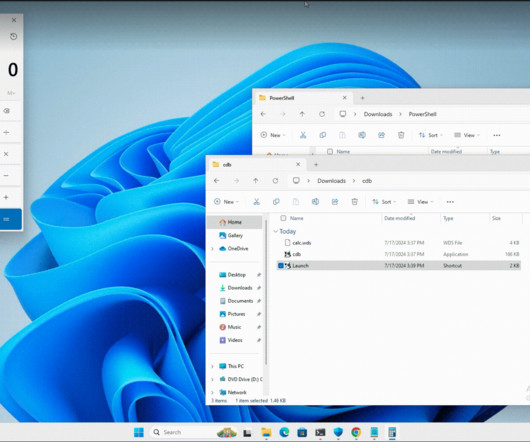Click Share icon in PowerShell window toolbar
The image size is (530, 442).
tap(382, 135)
